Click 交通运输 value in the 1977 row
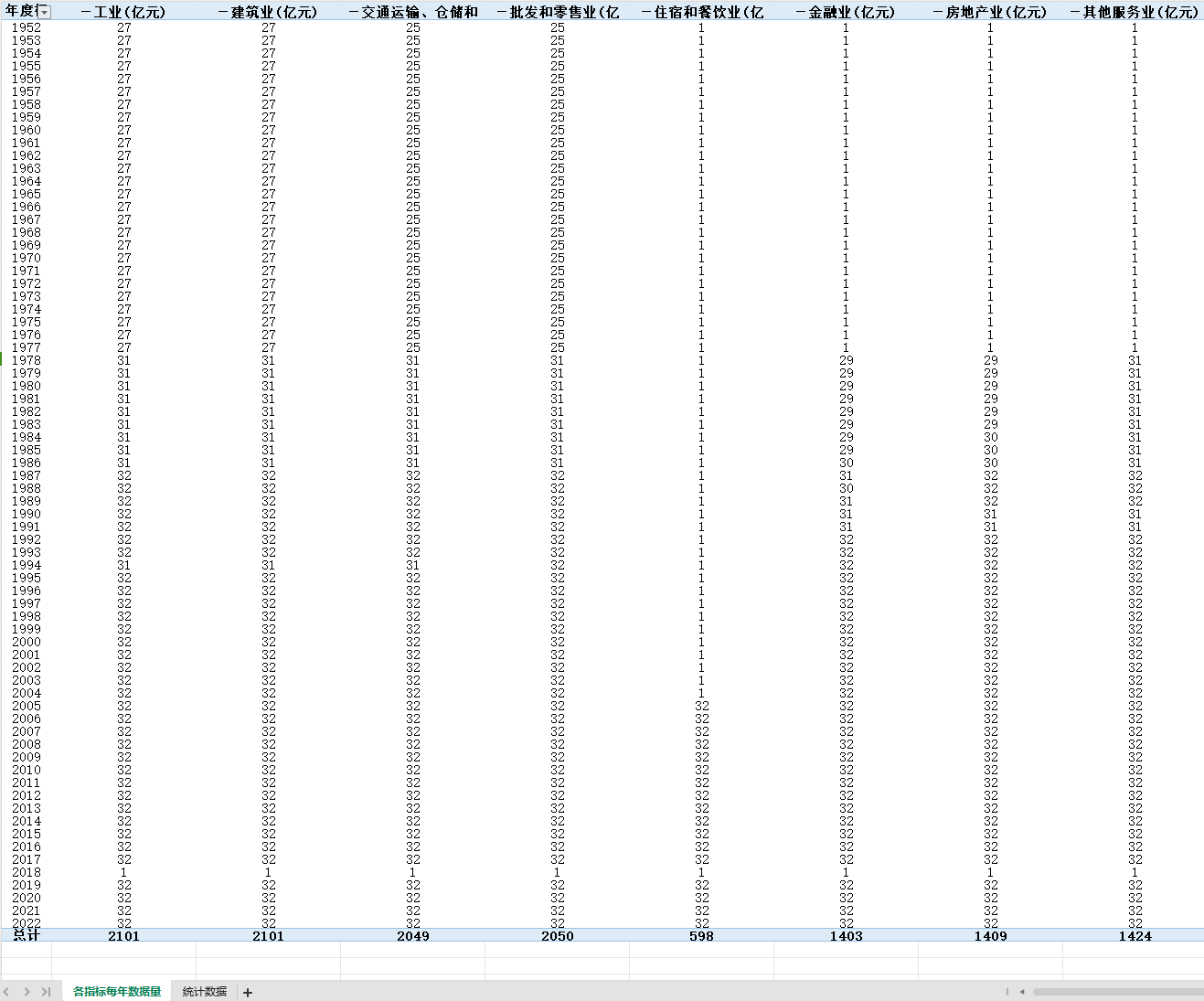The width and height of the screenshot is (1204, 1001). pos(413,347)
